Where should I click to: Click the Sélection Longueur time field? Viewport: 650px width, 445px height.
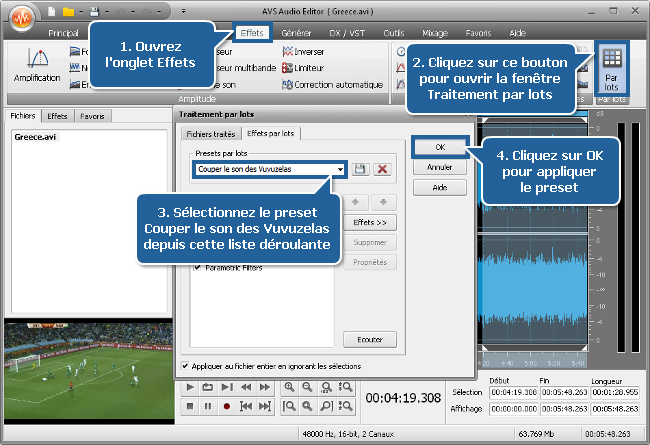point(615,392)
